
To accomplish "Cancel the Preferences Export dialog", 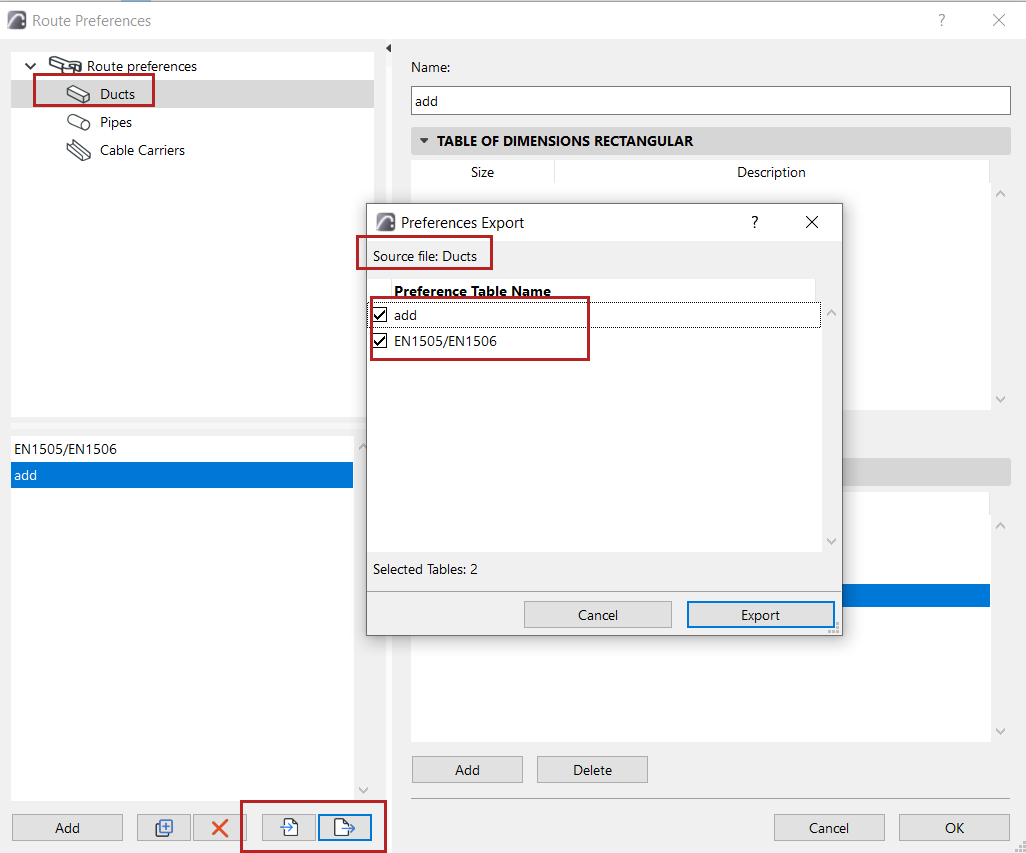I will pos(597,615).
